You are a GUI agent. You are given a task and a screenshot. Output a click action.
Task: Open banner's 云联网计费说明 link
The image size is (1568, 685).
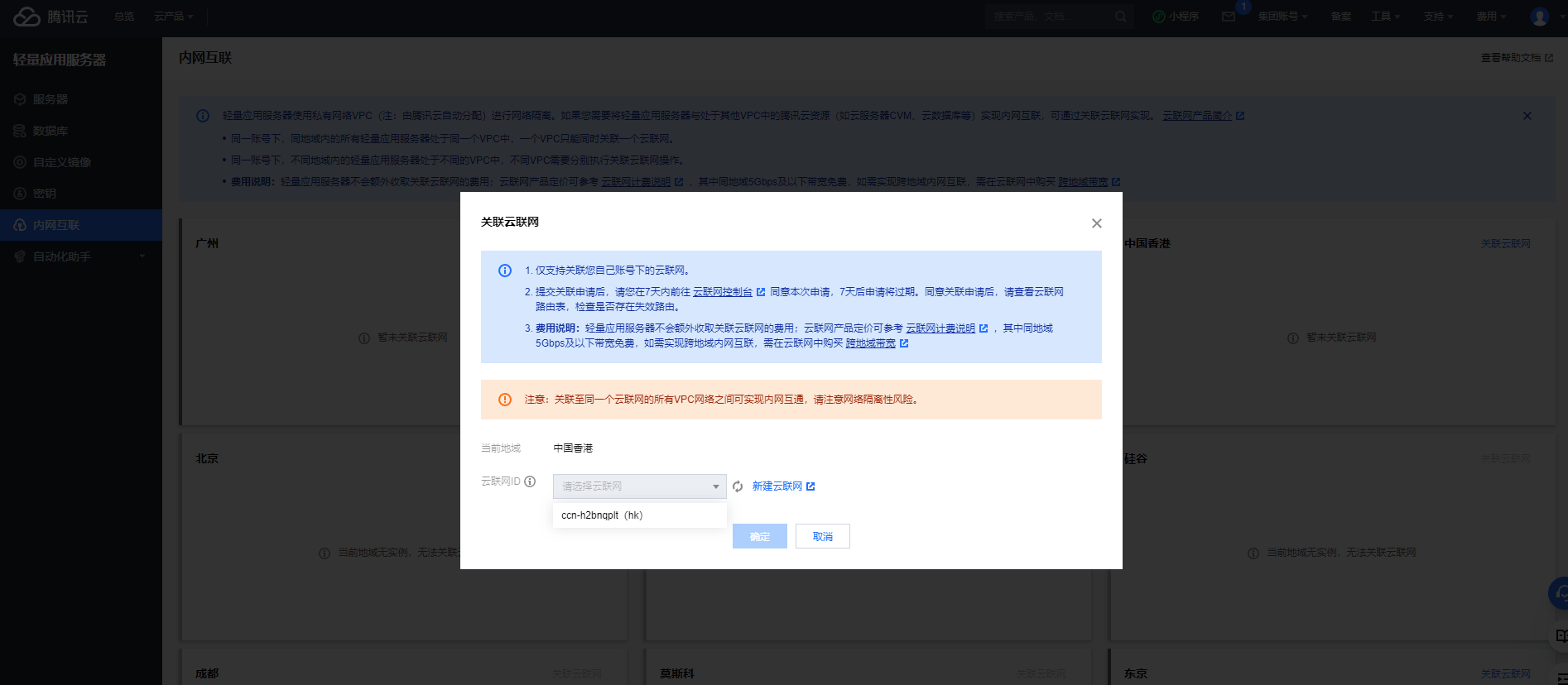(x=636, y=182)
